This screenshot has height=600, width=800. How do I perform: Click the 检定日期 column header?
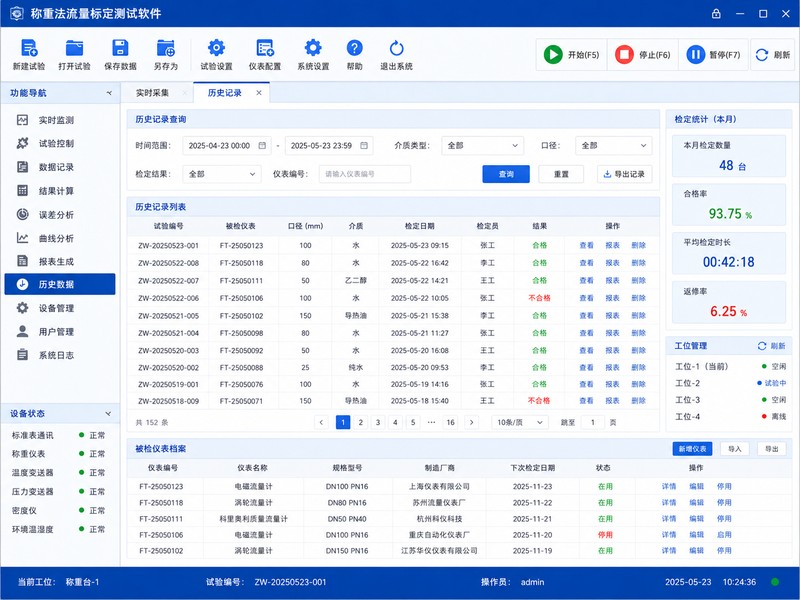tap(420, 226)
